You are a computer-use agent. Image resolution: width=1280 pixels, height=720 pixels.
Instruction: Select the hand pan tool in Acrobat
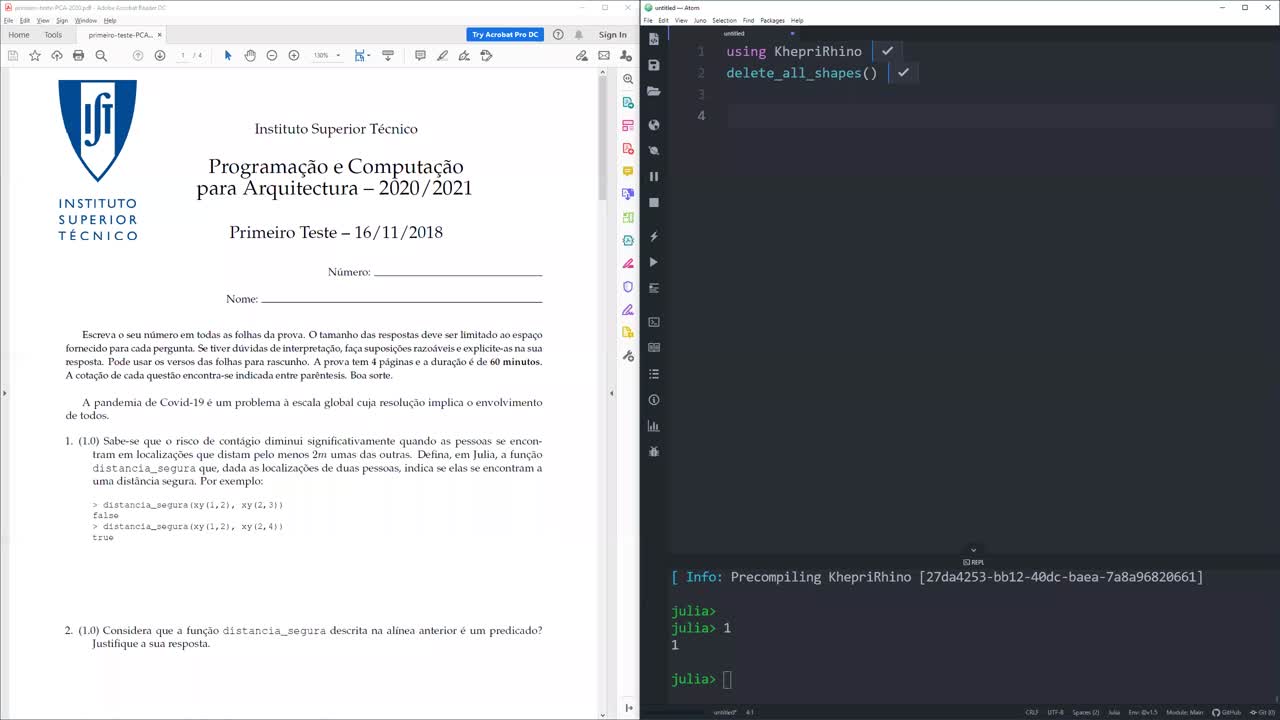click(x=250, y=56)
